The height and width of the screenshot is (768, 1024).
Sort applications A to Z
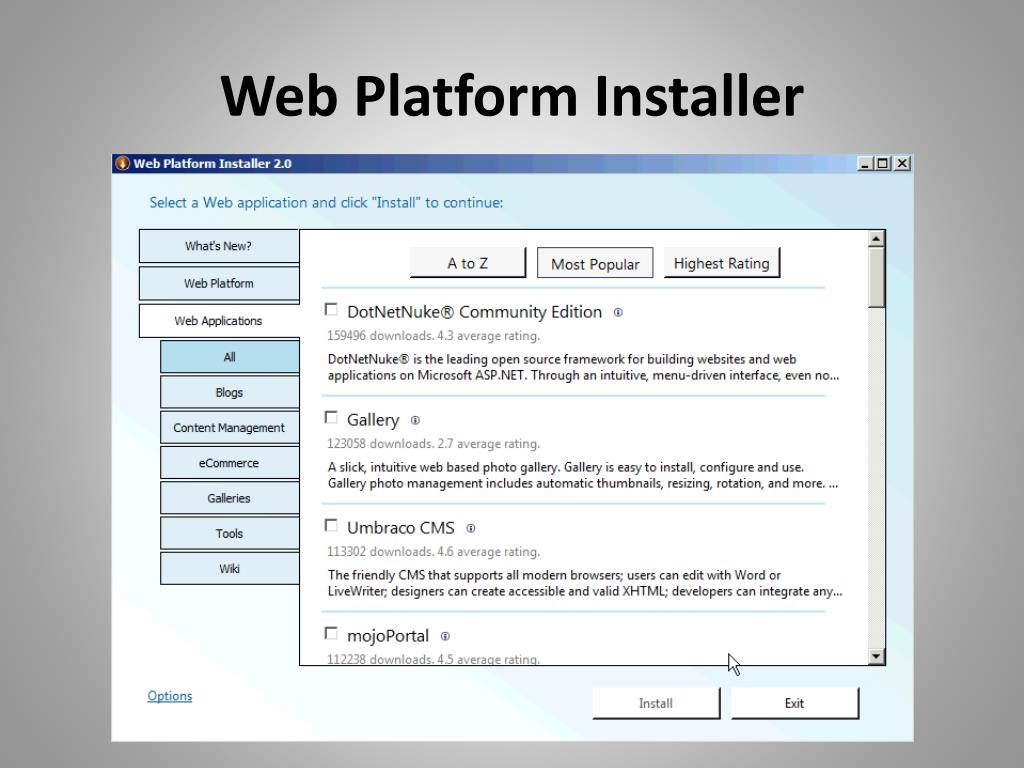468,263
